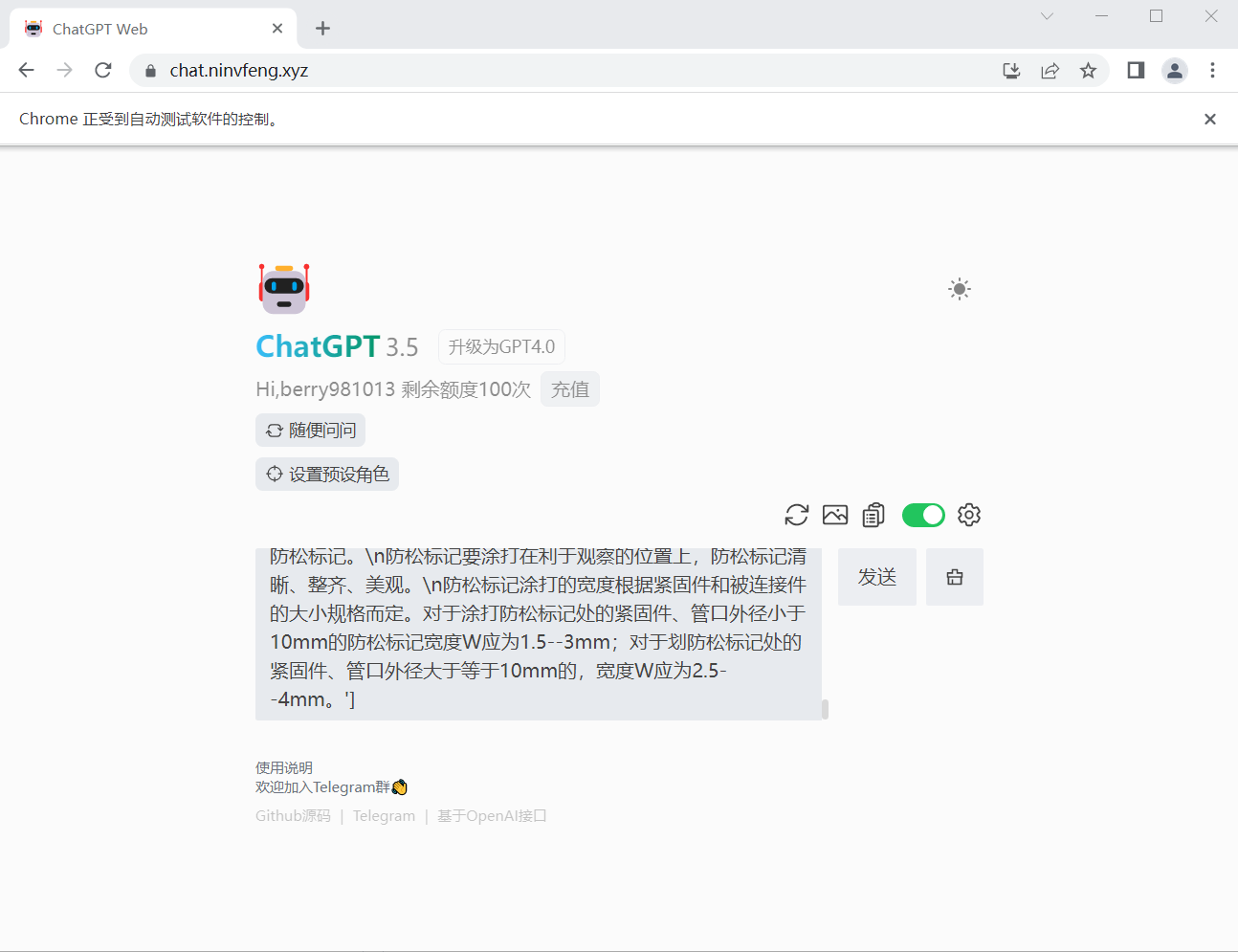Open the settings gear icon
This screenshot has width=1238, height=952.
coord(969,515)
